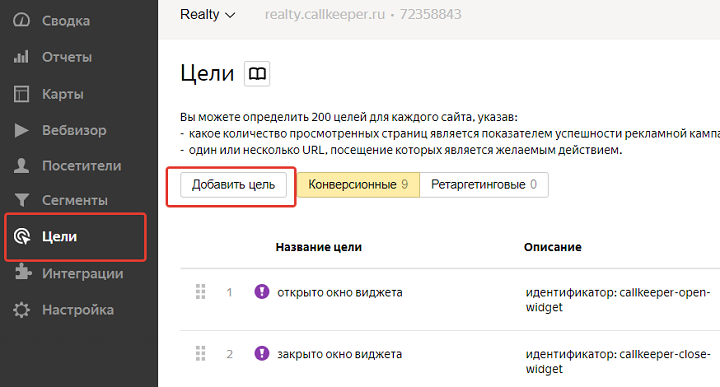Switch to the Ретаргетинговые tab
The image size is (720, 387).
click(484, 185)
